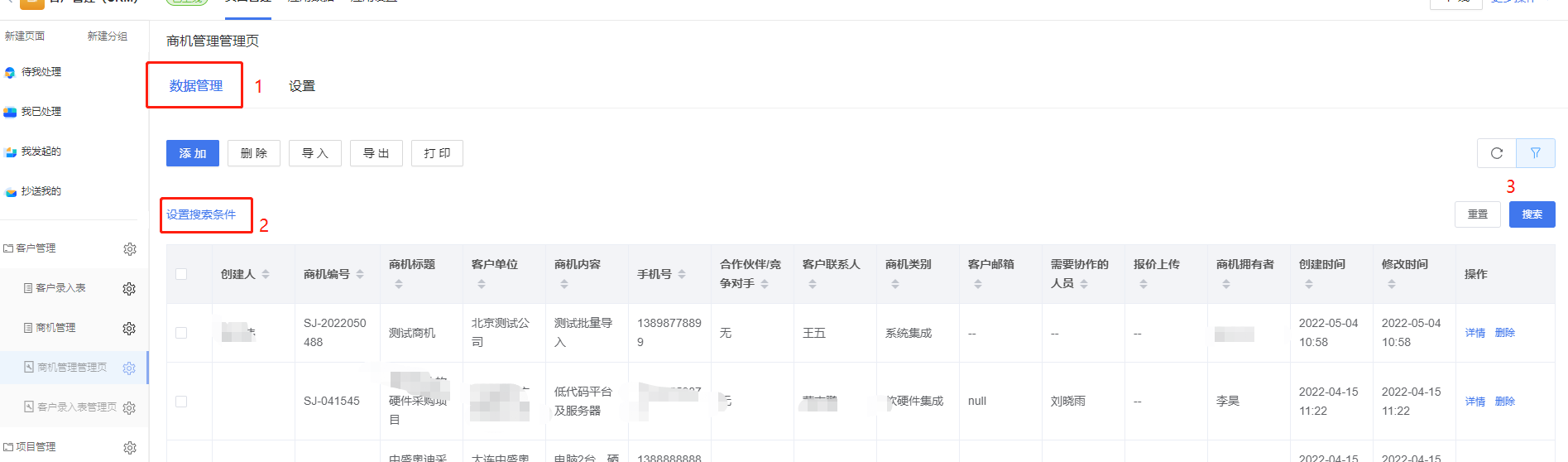Open settings gear for 商机管理 item

129,329
